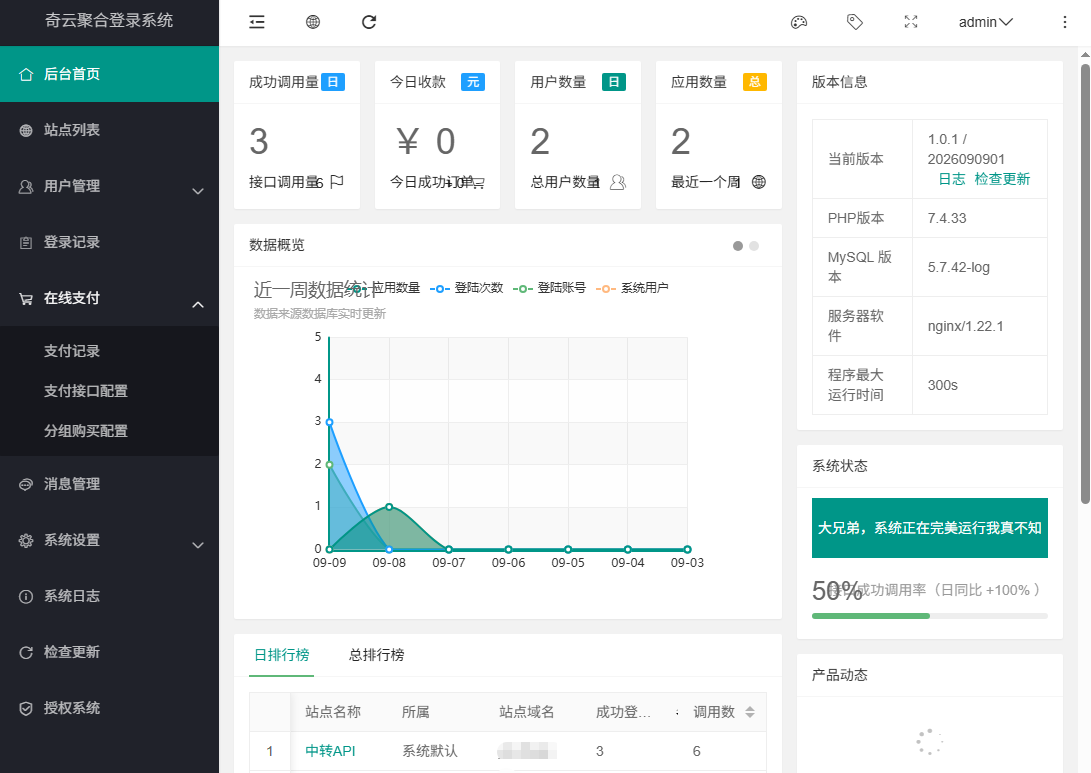
Task: Click the nginx/1.22.1 value
Action: pos(965,326)
